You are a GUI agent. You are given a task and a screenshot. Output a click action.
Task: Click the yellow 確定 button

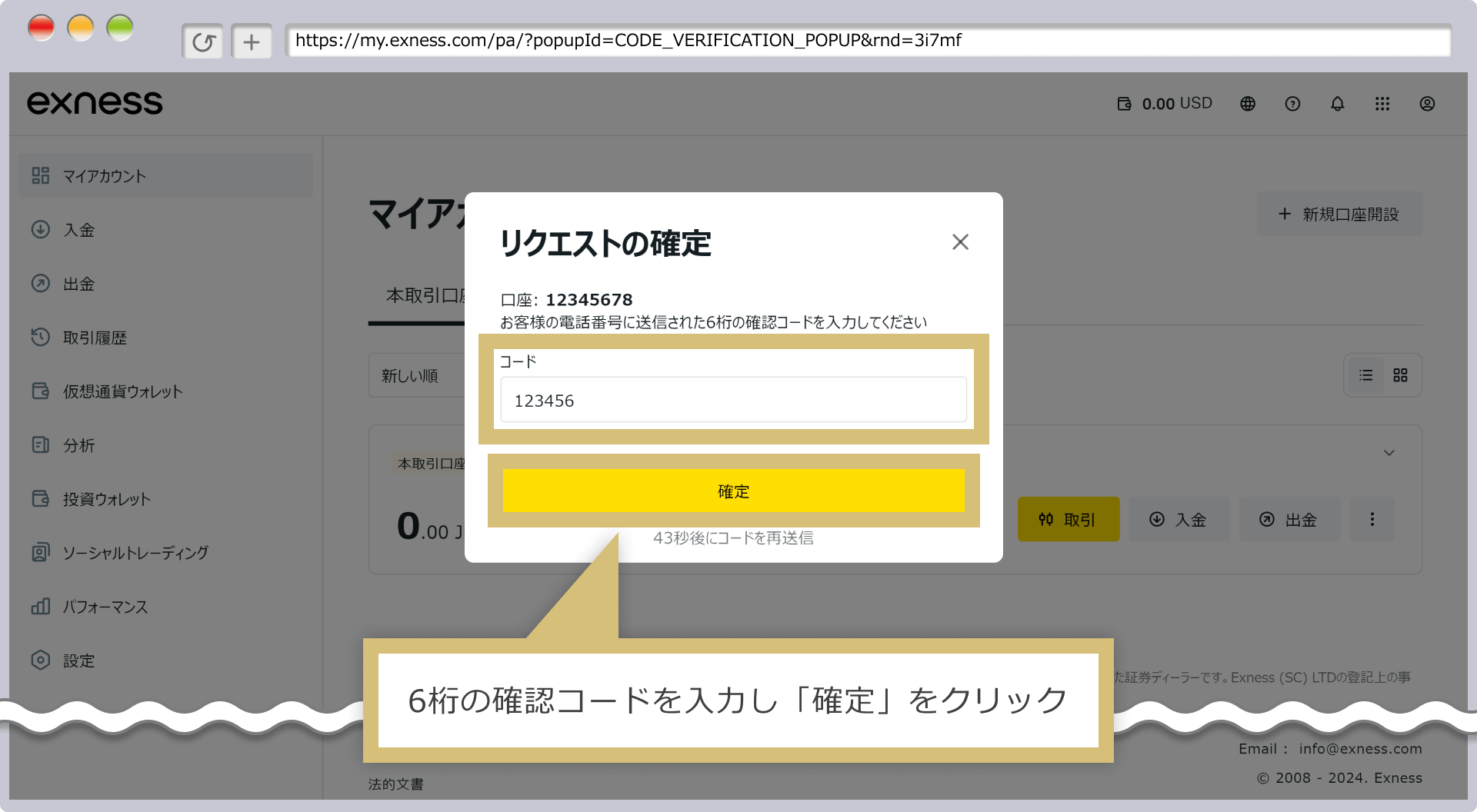[x=733, y=491]
